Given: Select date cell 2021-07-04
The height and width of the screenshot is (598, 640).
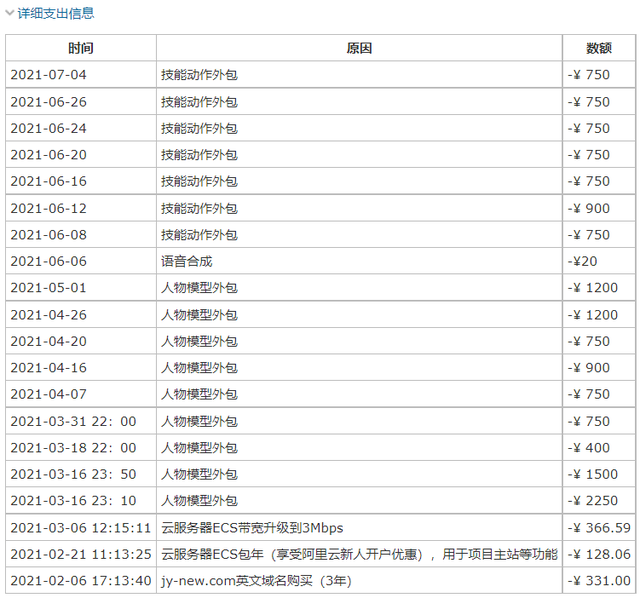Looking at the screenshot, I should [81, 75].
